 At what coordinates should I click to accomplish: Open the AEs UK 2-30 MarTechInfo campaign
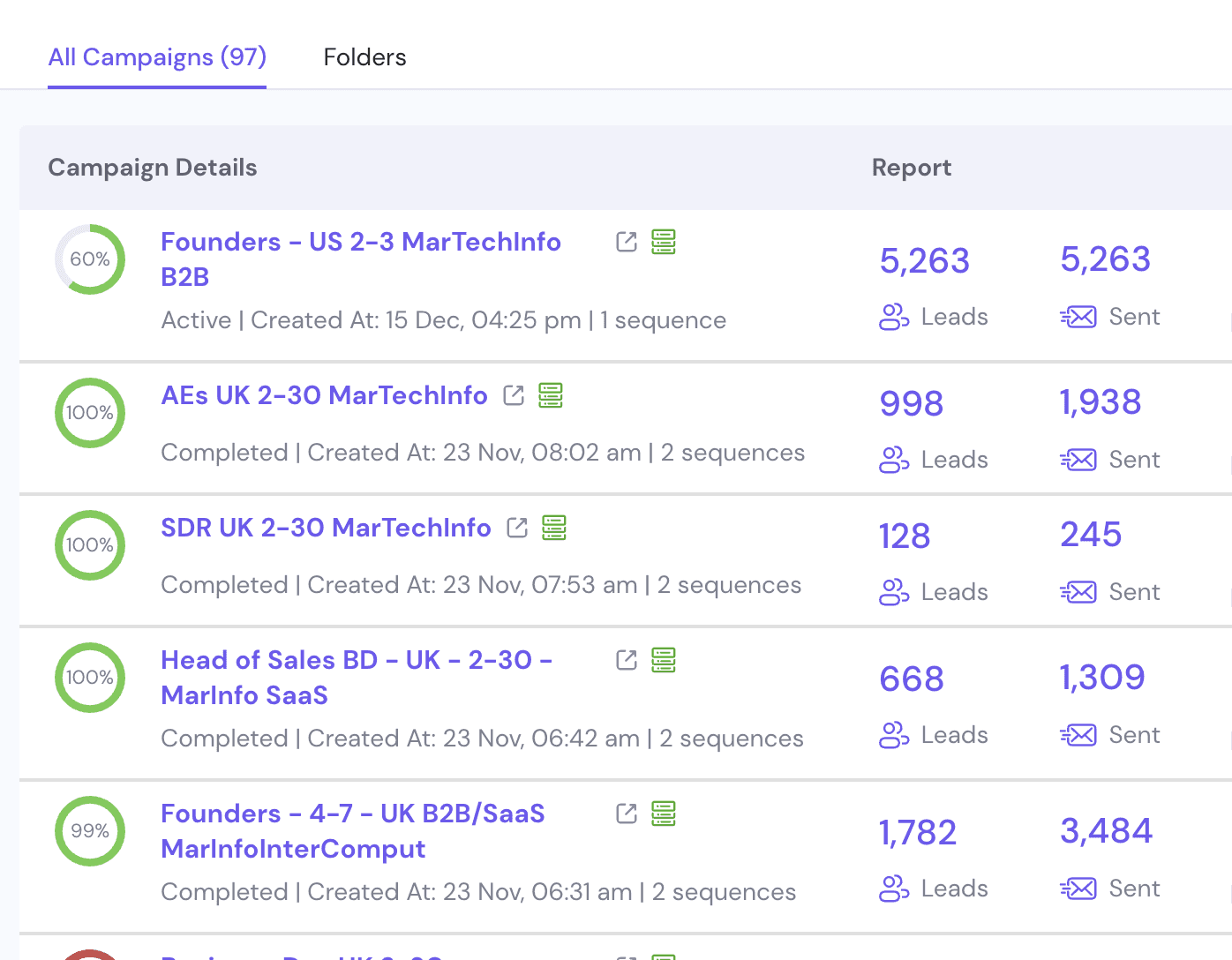[x=324, y=395]
